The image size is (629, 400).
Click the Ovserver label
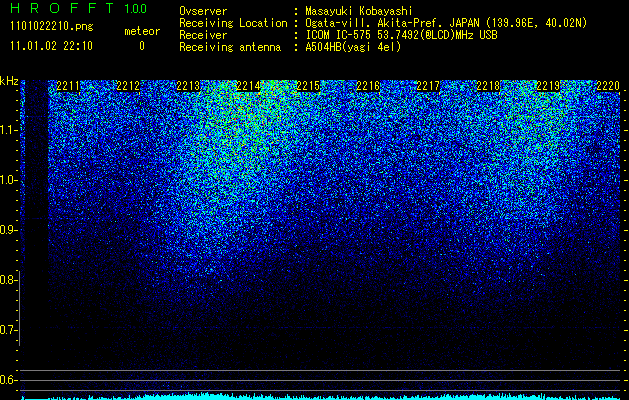tap(203, 11)
